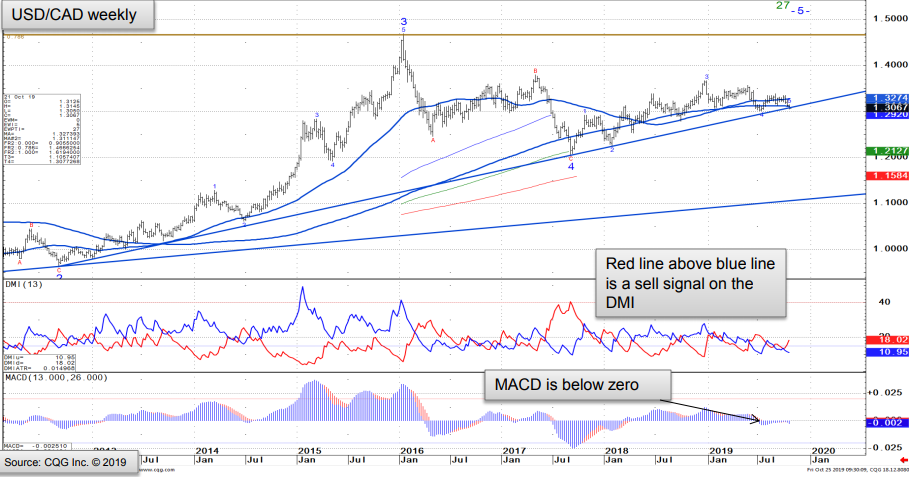911x481 pixels.
Task: Select the orange 0.786 Fibonacci line
Action: [x=400, y=35]
